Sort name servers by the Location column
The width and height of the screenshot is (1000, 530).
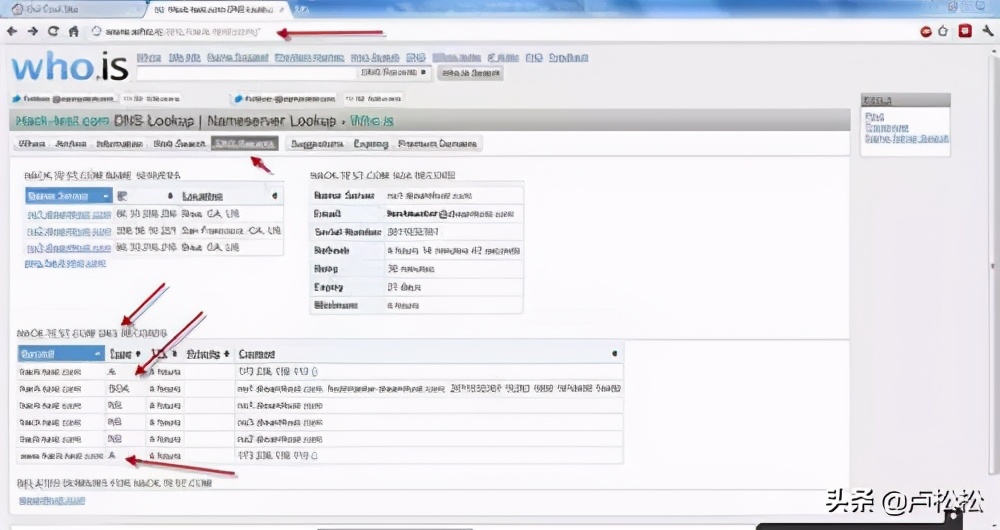pos(230,196)
